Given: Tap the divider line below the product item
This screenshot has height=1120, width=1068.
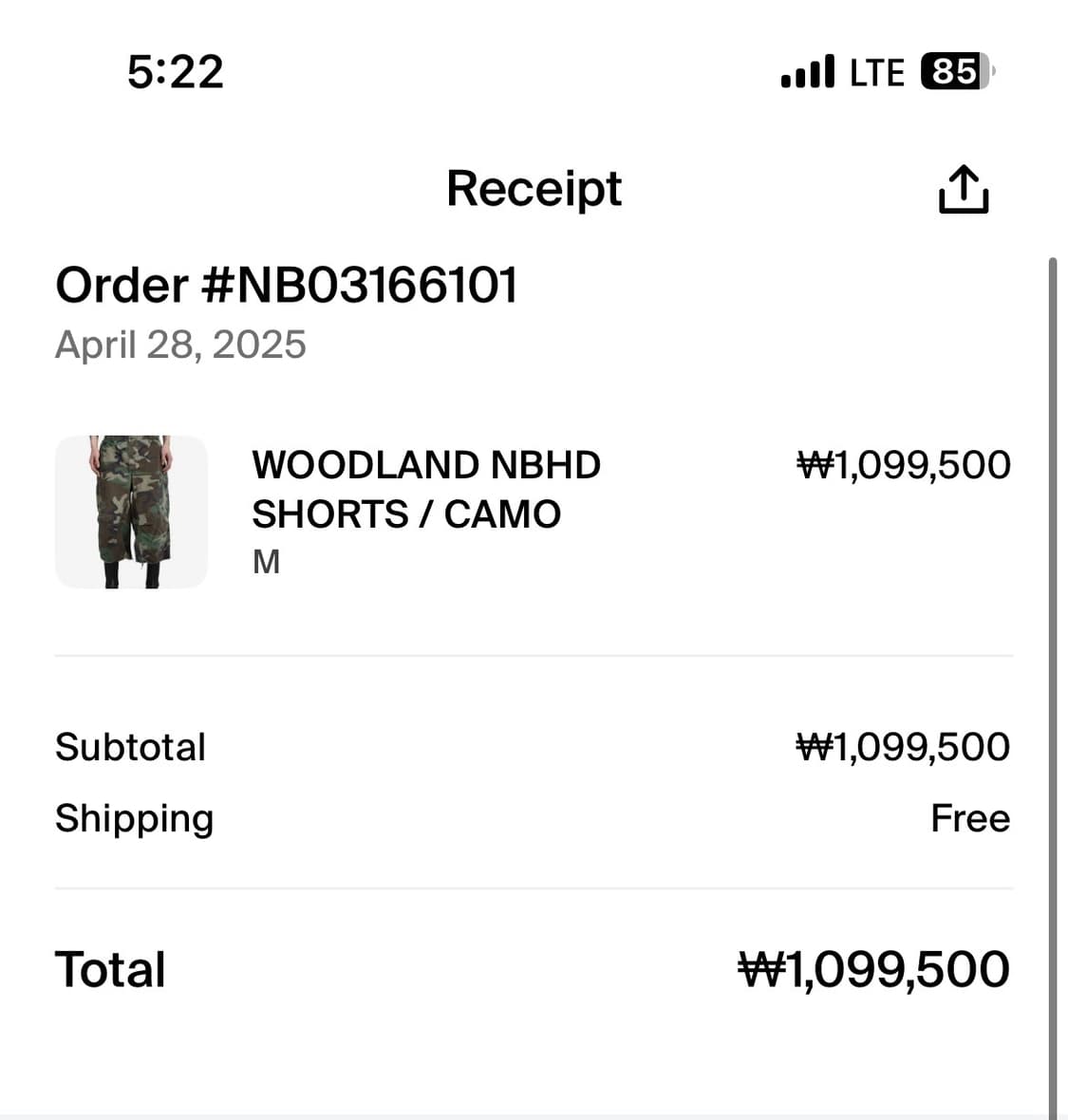Looking at the screenshot, I should pyautogui.click(x=534, y=655).
